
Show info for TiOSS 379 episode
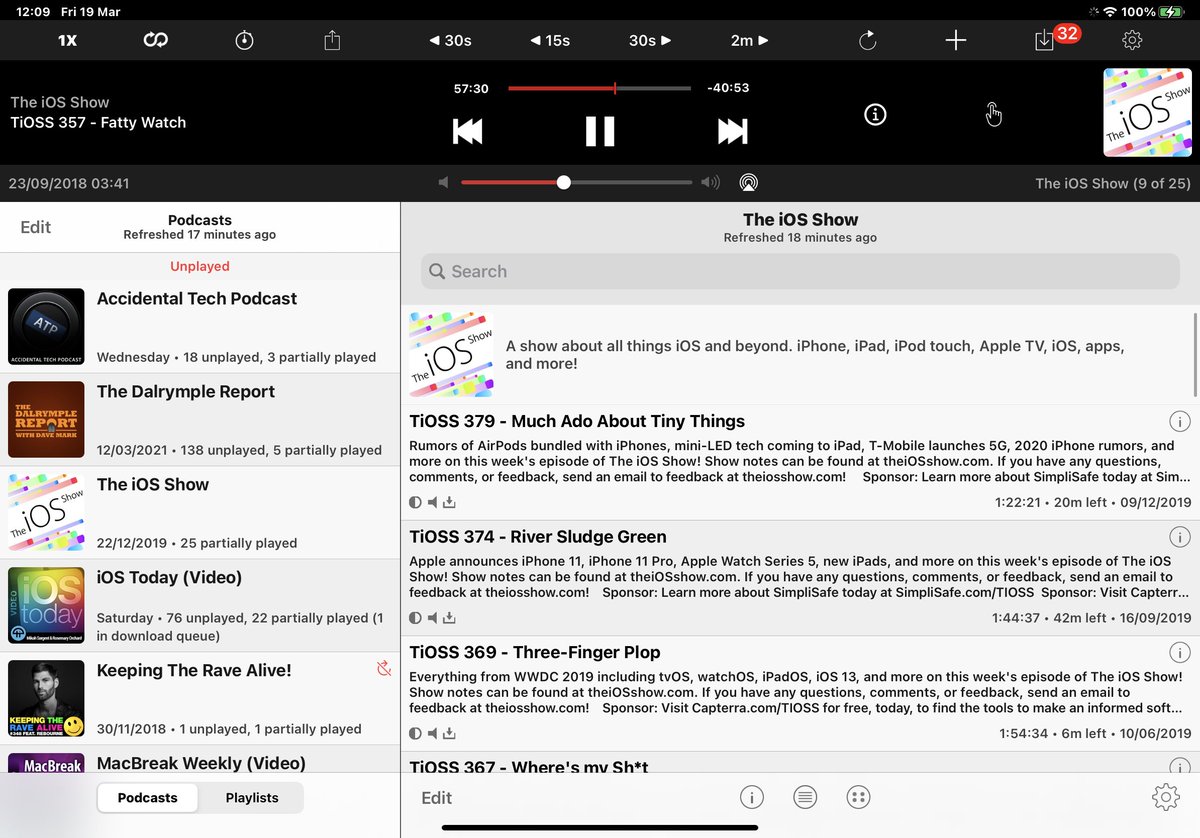coord(1179,421)
